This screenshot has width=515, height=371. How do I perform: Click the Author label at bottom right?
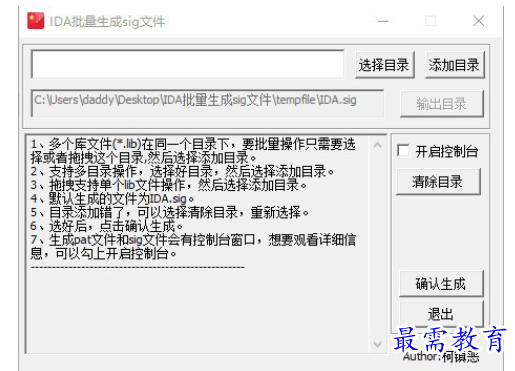pyautogui.click(x=441, y=357)
